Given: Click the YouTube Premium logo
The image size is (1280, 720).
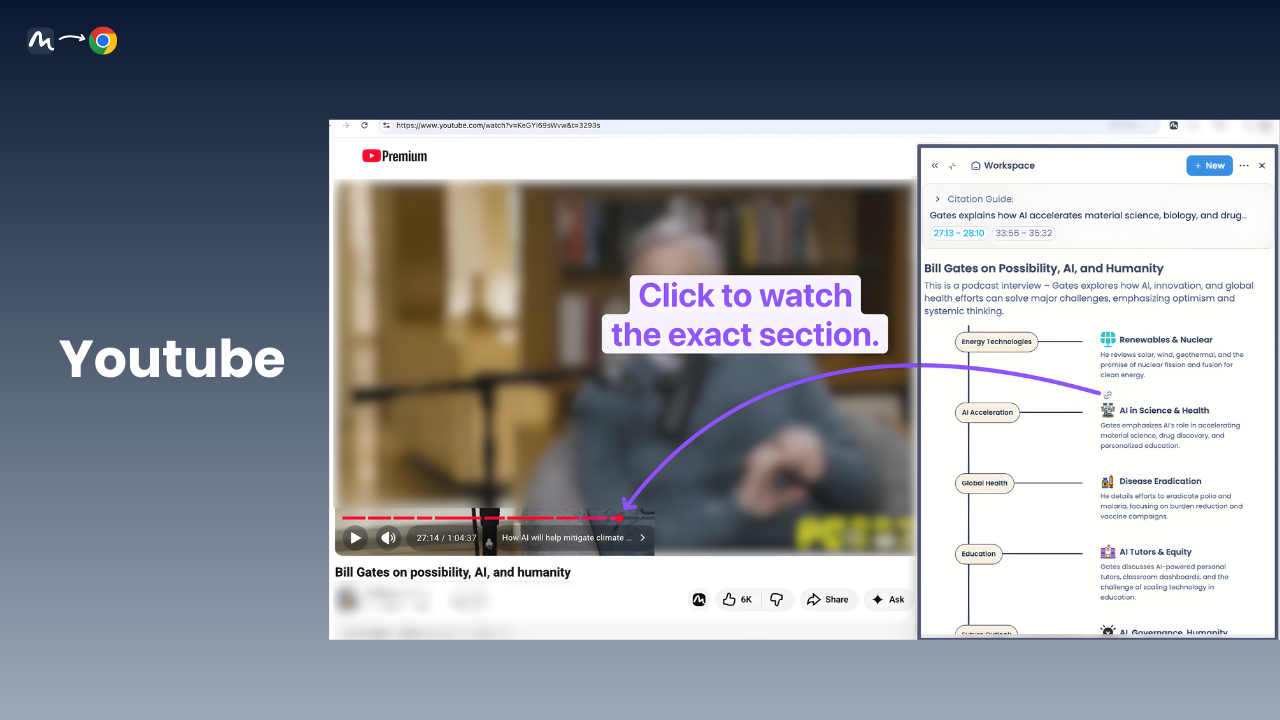Looking at the screenshot, I should 394,156.
